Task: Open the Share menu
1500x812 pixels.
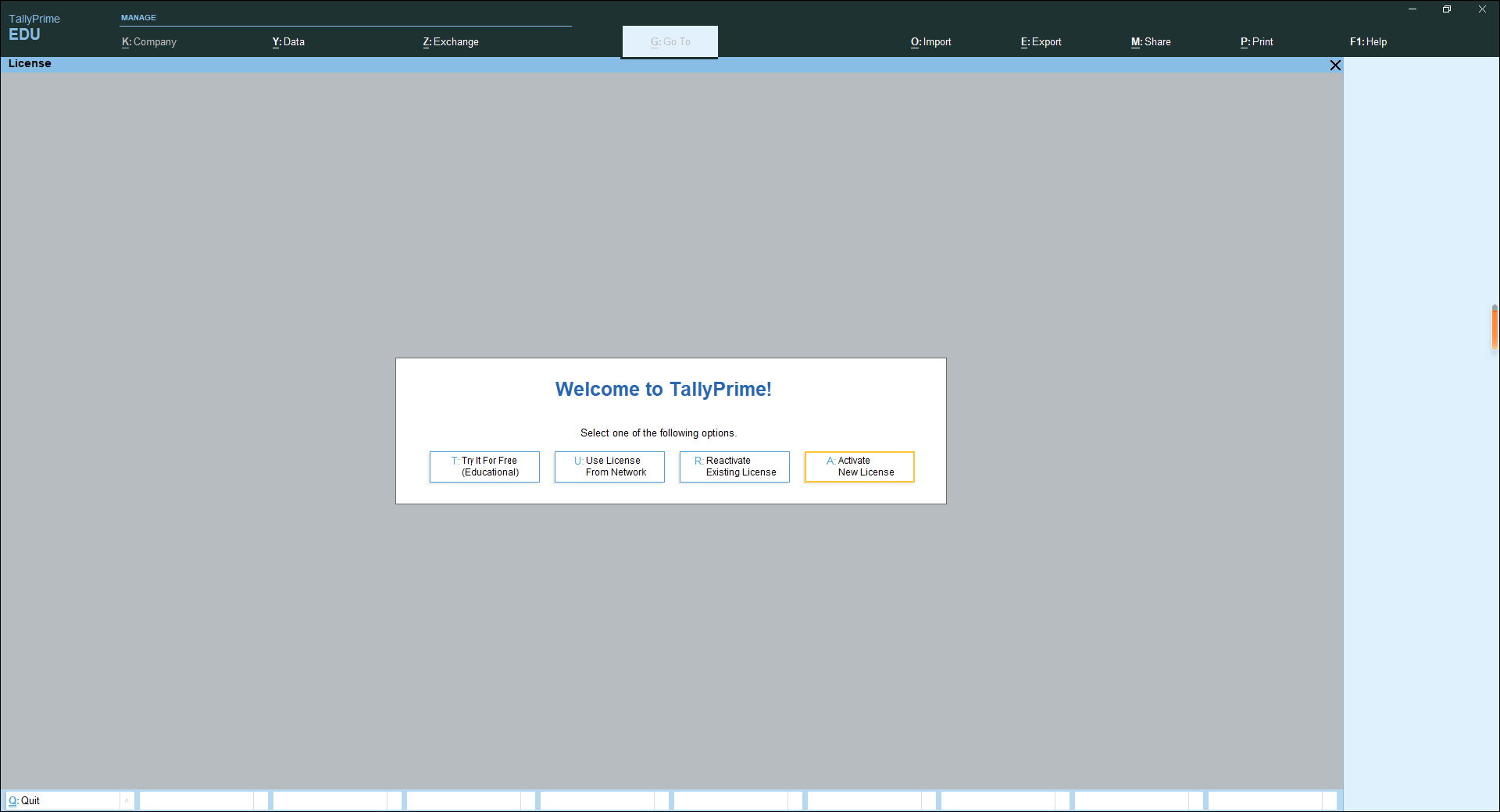Action: [x=1151, y=42]
